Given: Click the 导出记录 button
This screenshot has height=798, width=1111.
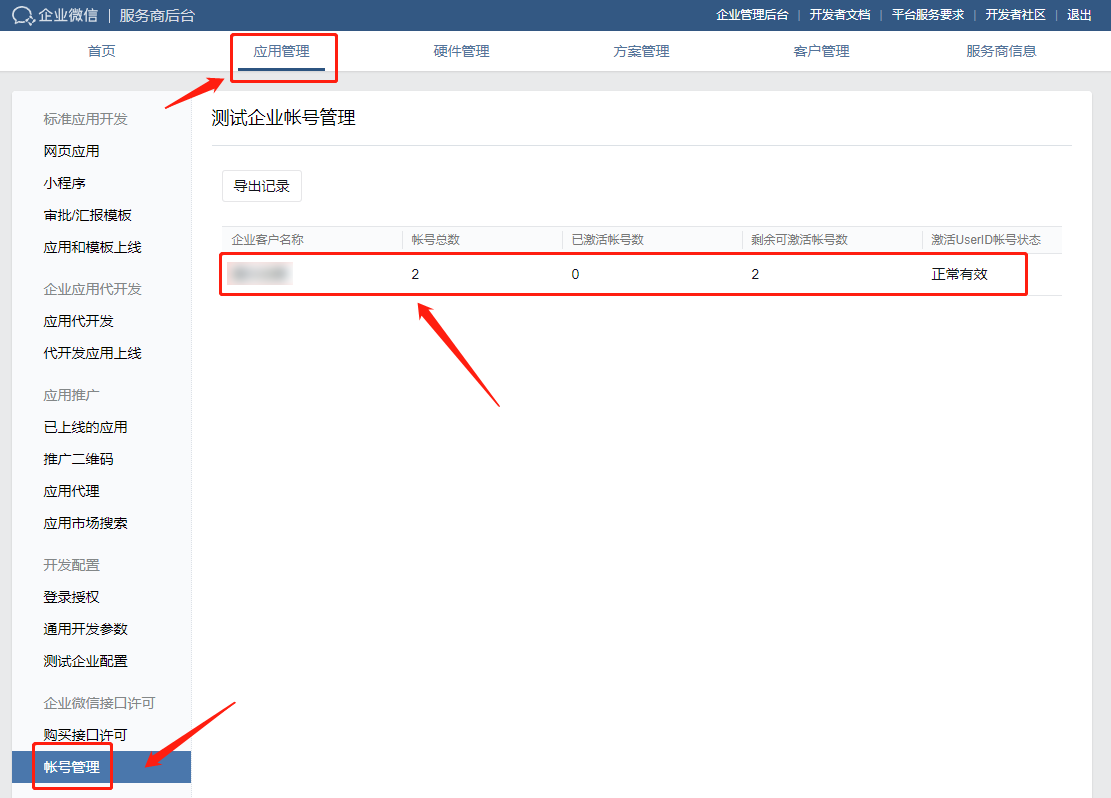Looking at the screenshot, I should point(261,185).
